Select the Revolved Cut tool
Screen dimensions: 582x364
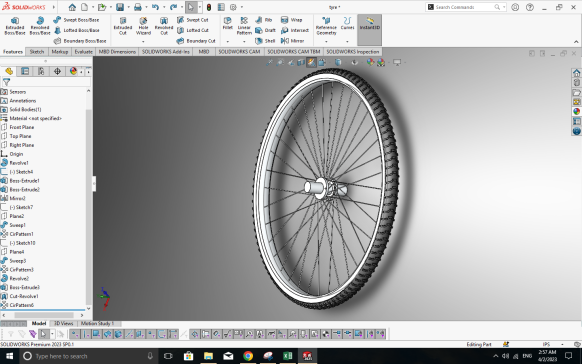(x=164, y=26)
